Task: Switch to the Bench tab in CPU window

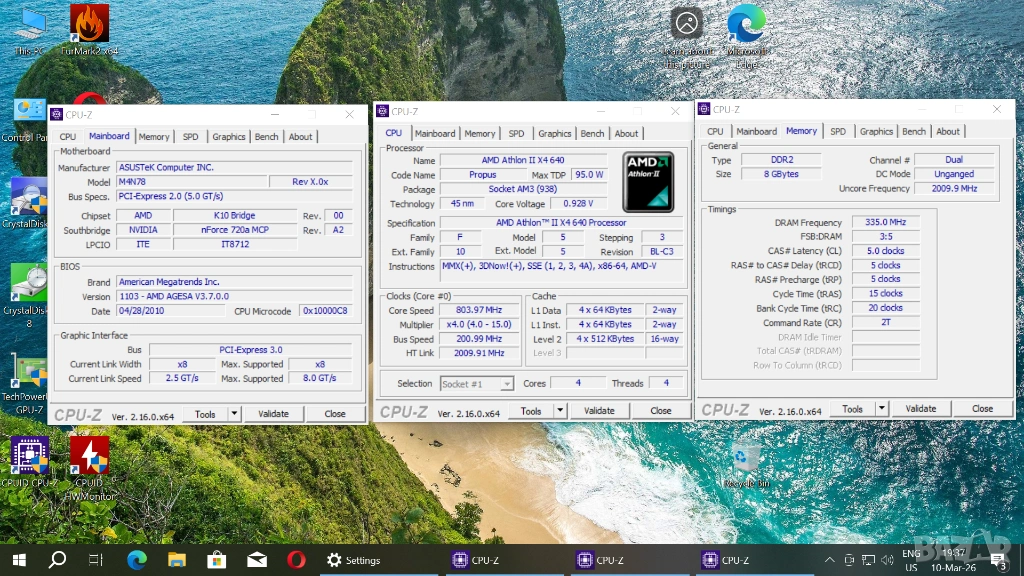Action: [592, 134]
